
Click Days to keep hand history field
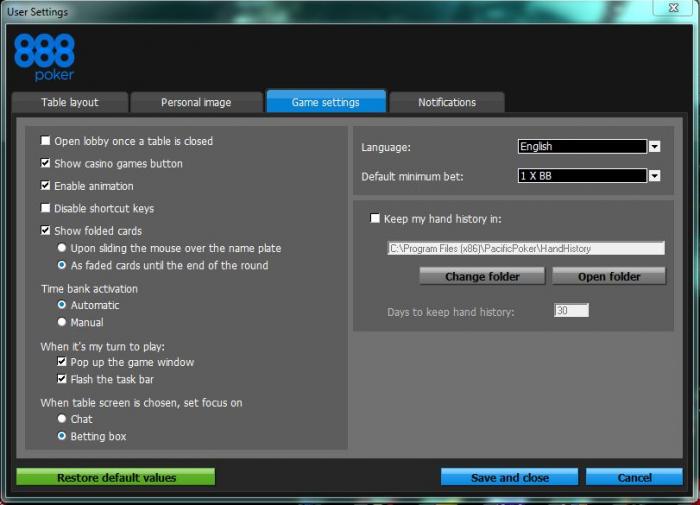tap(571, 311)
